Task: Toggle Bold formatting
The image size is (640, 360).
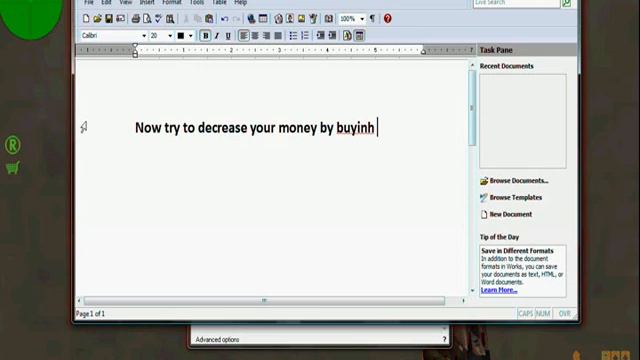Action: pos(205,36)
